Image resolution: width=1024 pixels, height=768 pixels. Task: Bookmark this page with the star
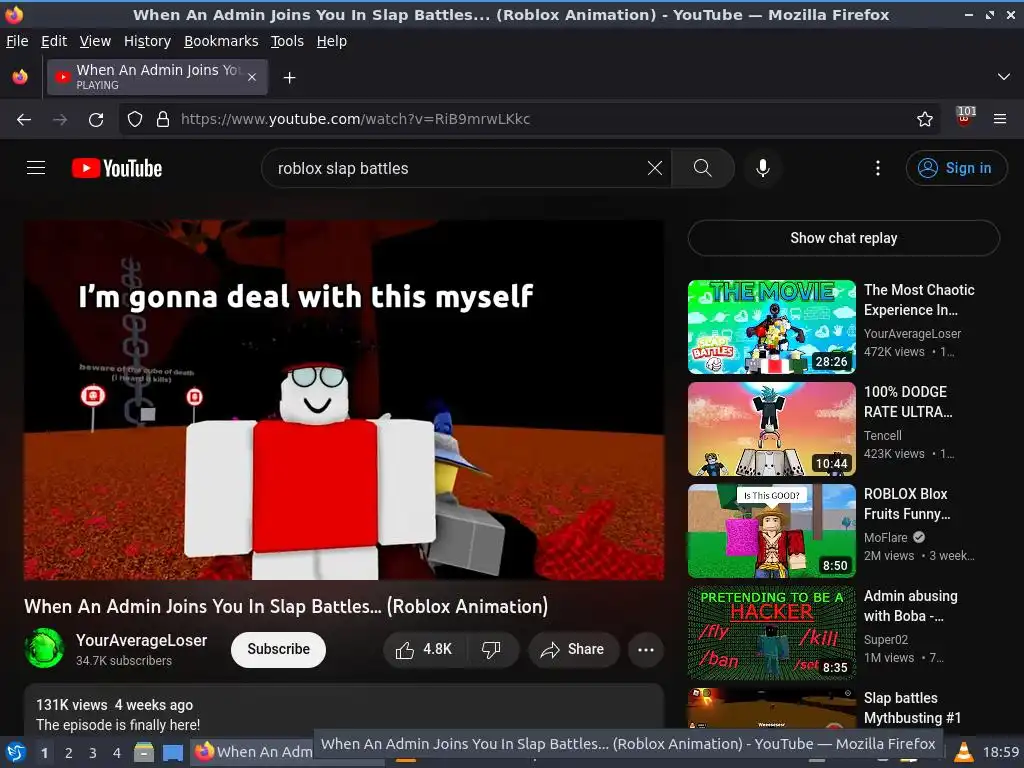pos(924,119)
